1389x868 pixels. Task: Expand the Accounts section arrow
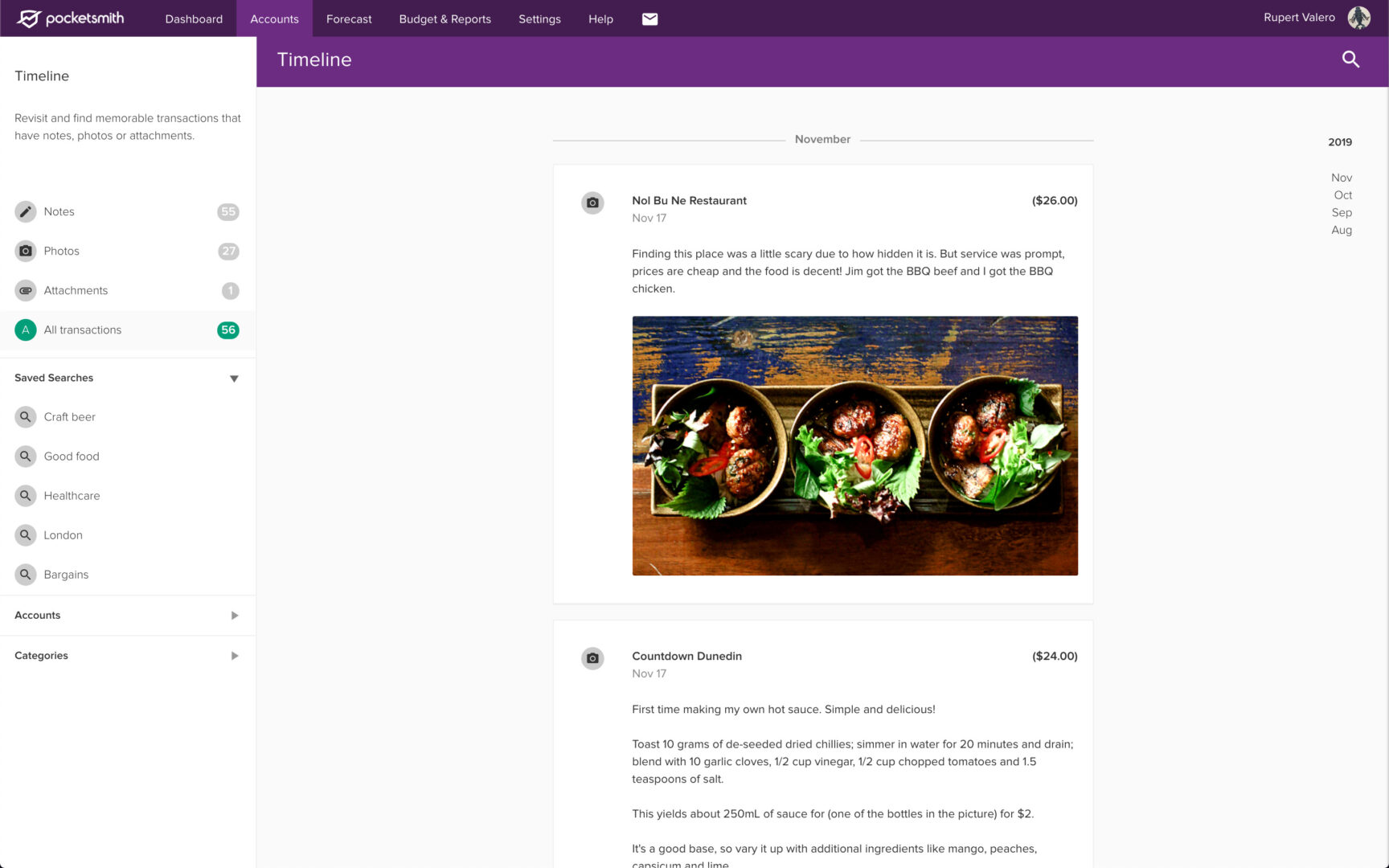[235, 616]
